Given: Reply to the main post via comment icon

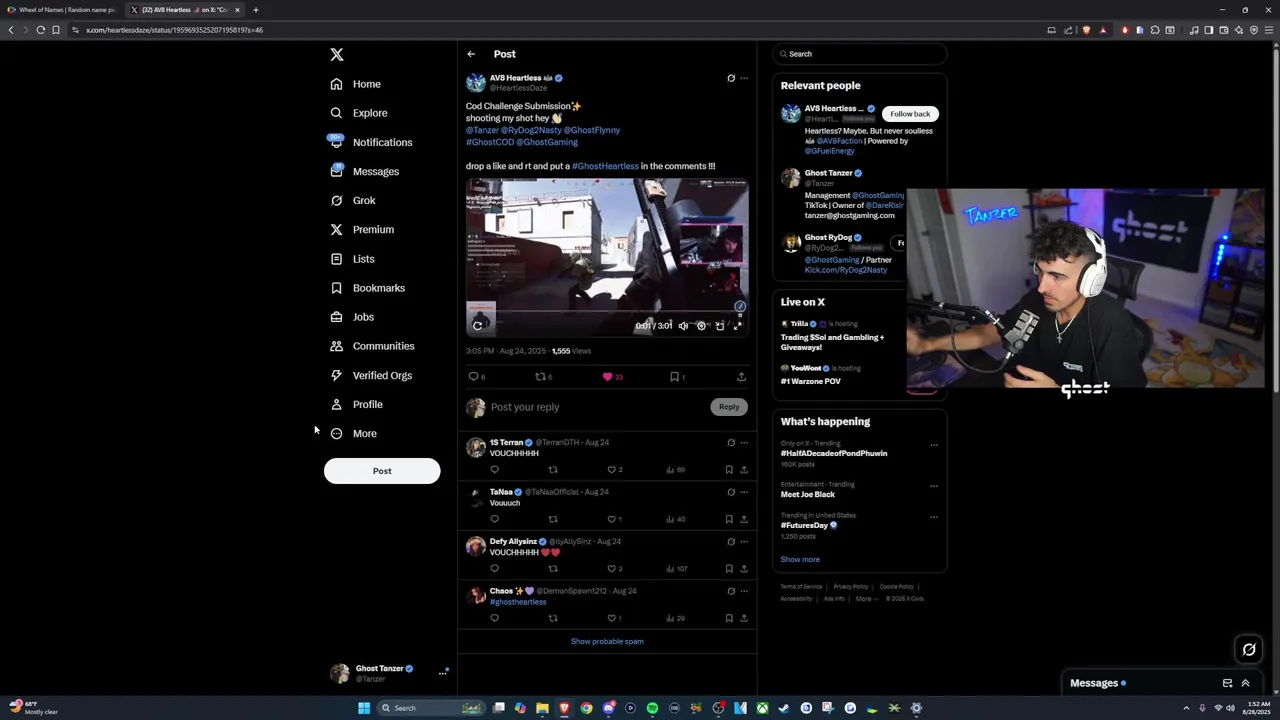Looking at the screenshot, I should coord(474,377).
